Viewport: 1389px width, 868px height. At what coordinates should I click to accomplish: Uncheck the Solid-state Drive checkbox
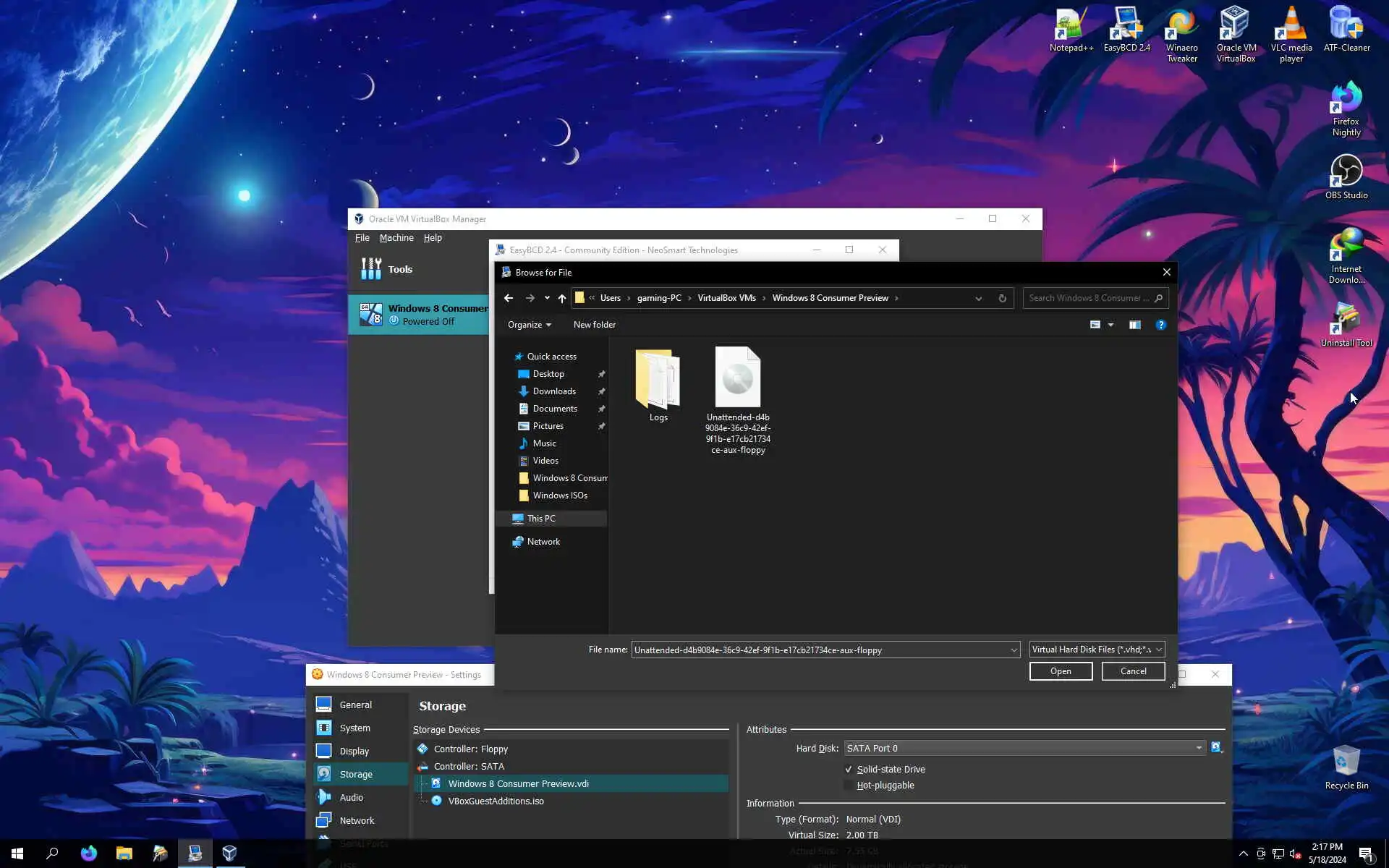(849, 770)
